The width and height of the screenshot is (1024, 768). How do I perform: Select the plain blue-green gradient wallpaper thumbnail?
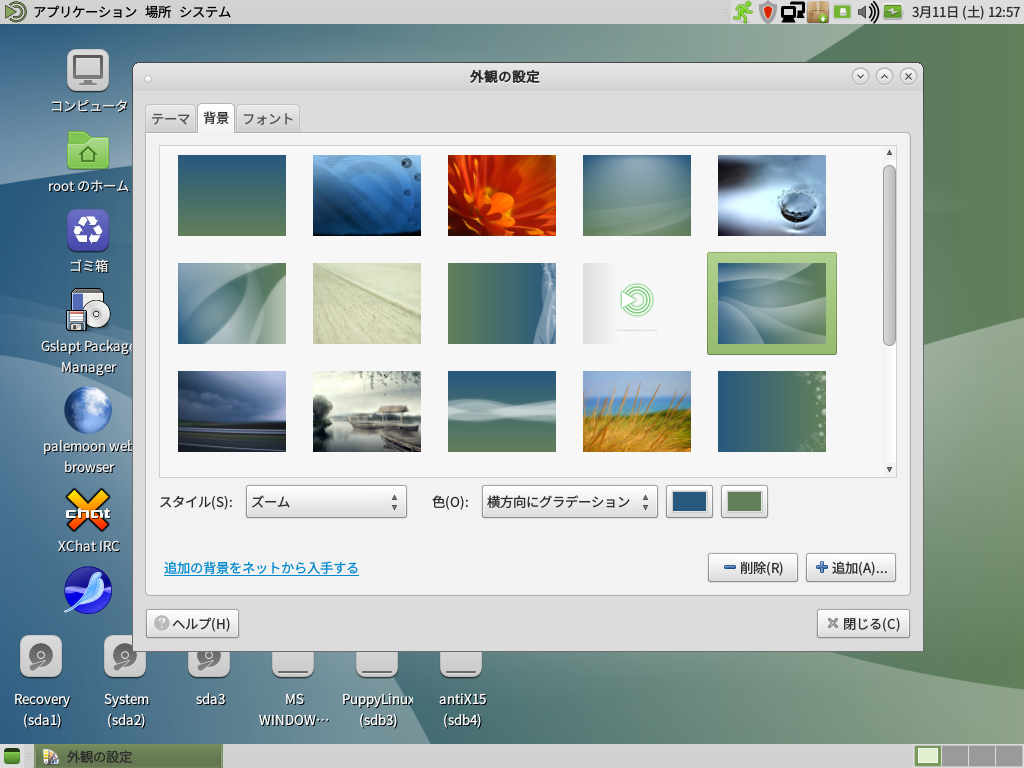[x=232, y=195]
